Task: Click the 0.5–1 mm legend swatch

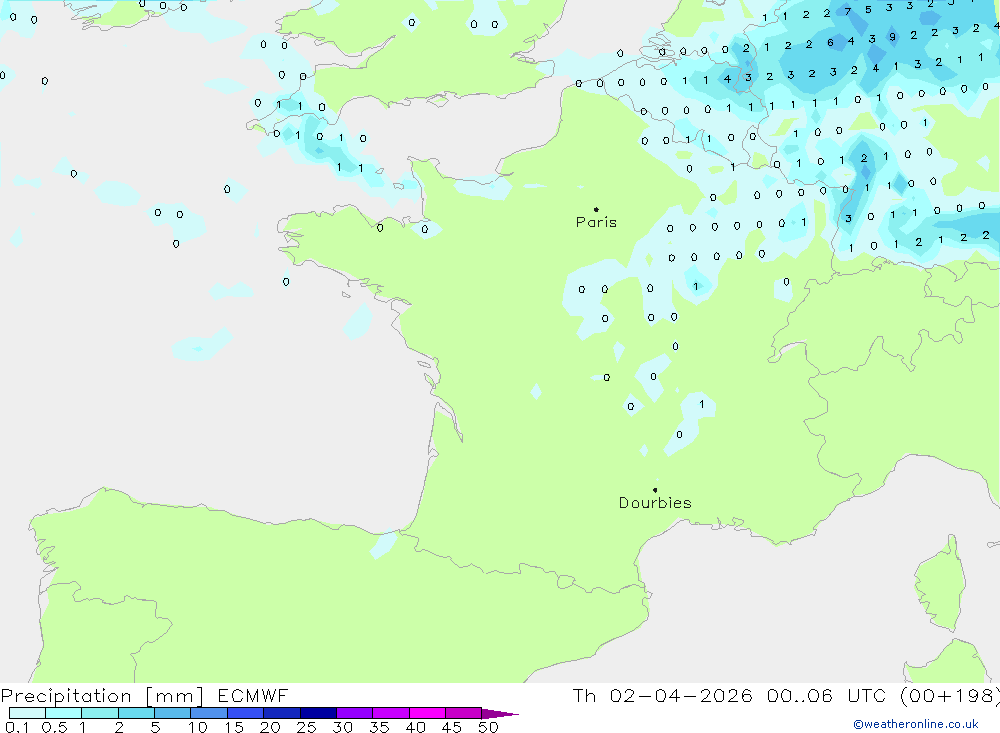Action: pos(64,713)
